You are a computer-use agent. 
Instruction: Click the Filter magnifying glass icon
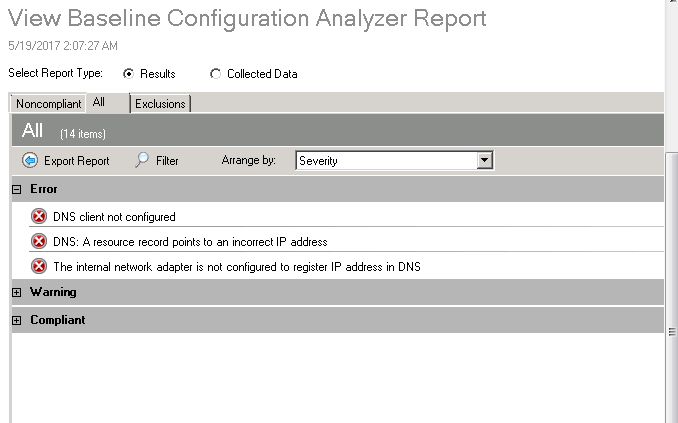[142, 160]
